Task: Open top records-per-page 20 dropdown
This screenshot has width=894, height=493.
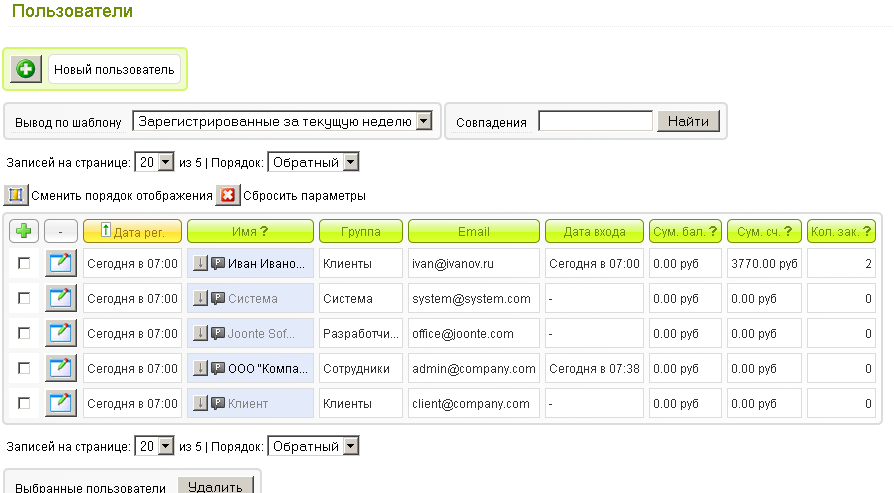Action: [x=154, y=162]
